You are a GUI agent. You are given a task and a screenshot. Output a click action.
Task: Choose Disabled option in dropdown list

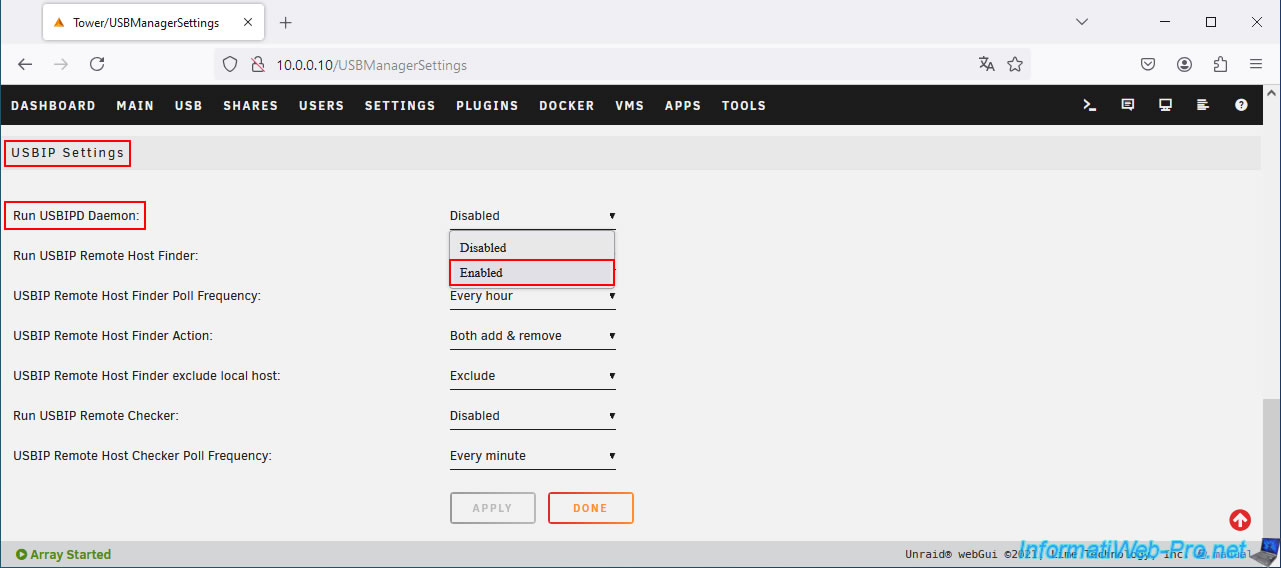(x=532, y=248)
